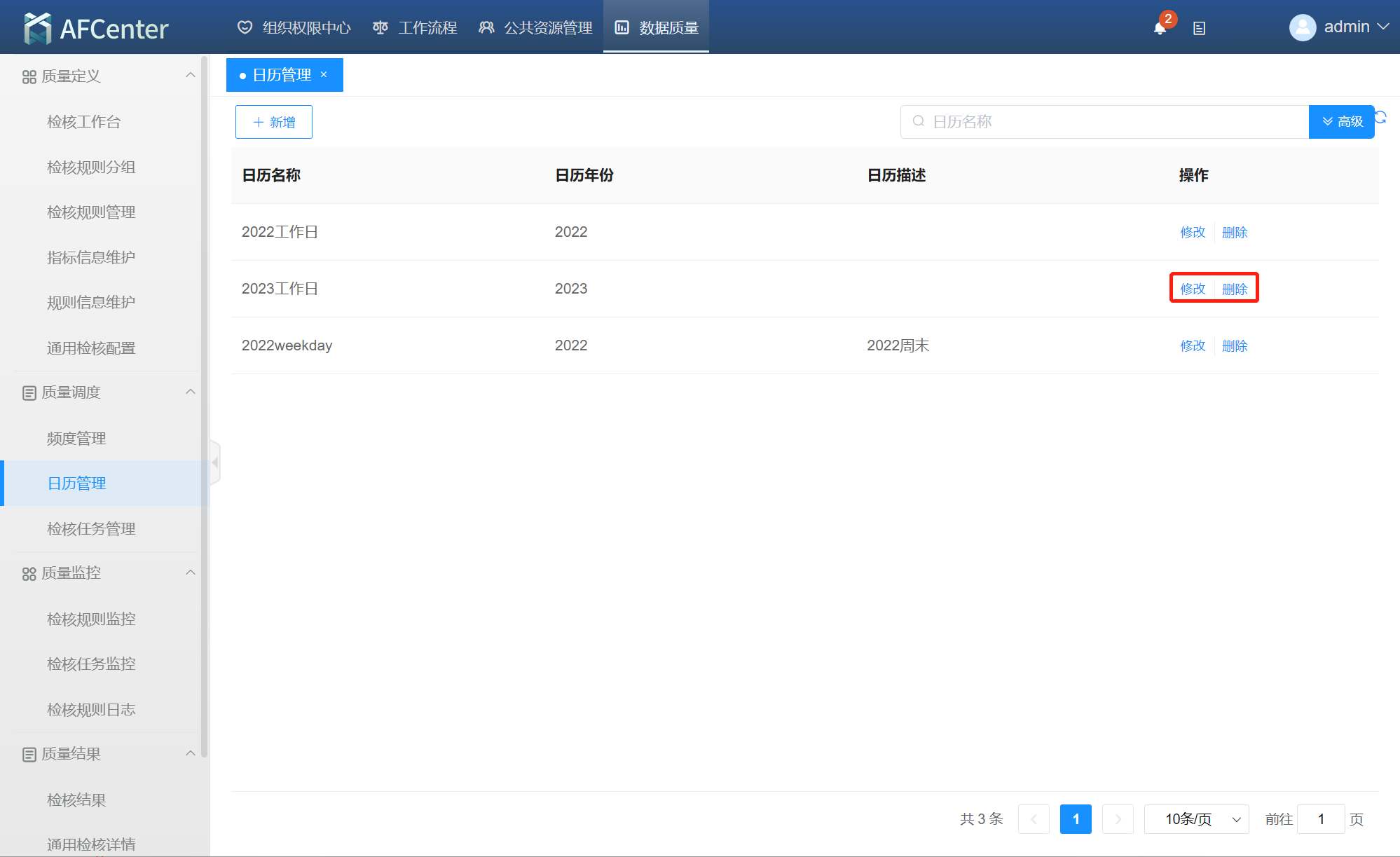This screenshot has width=1400, height=857.
Task: Close the 日历管理 tab with the x icon
Action: coord(324,74)
